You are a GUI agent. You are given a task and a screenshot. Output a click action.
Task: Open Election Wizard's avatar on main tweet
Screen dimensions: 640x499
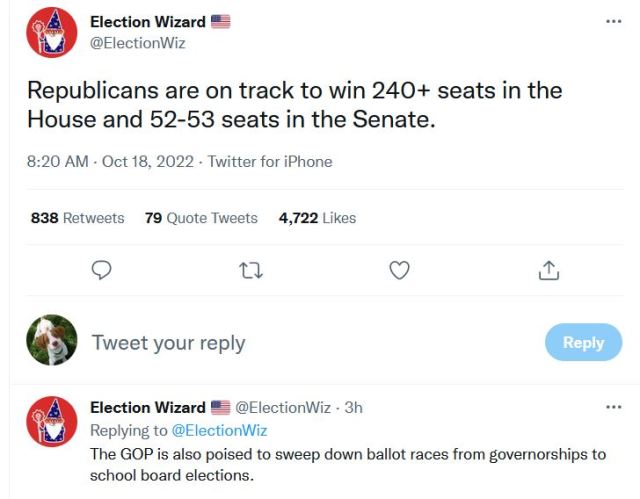point(52,32)
